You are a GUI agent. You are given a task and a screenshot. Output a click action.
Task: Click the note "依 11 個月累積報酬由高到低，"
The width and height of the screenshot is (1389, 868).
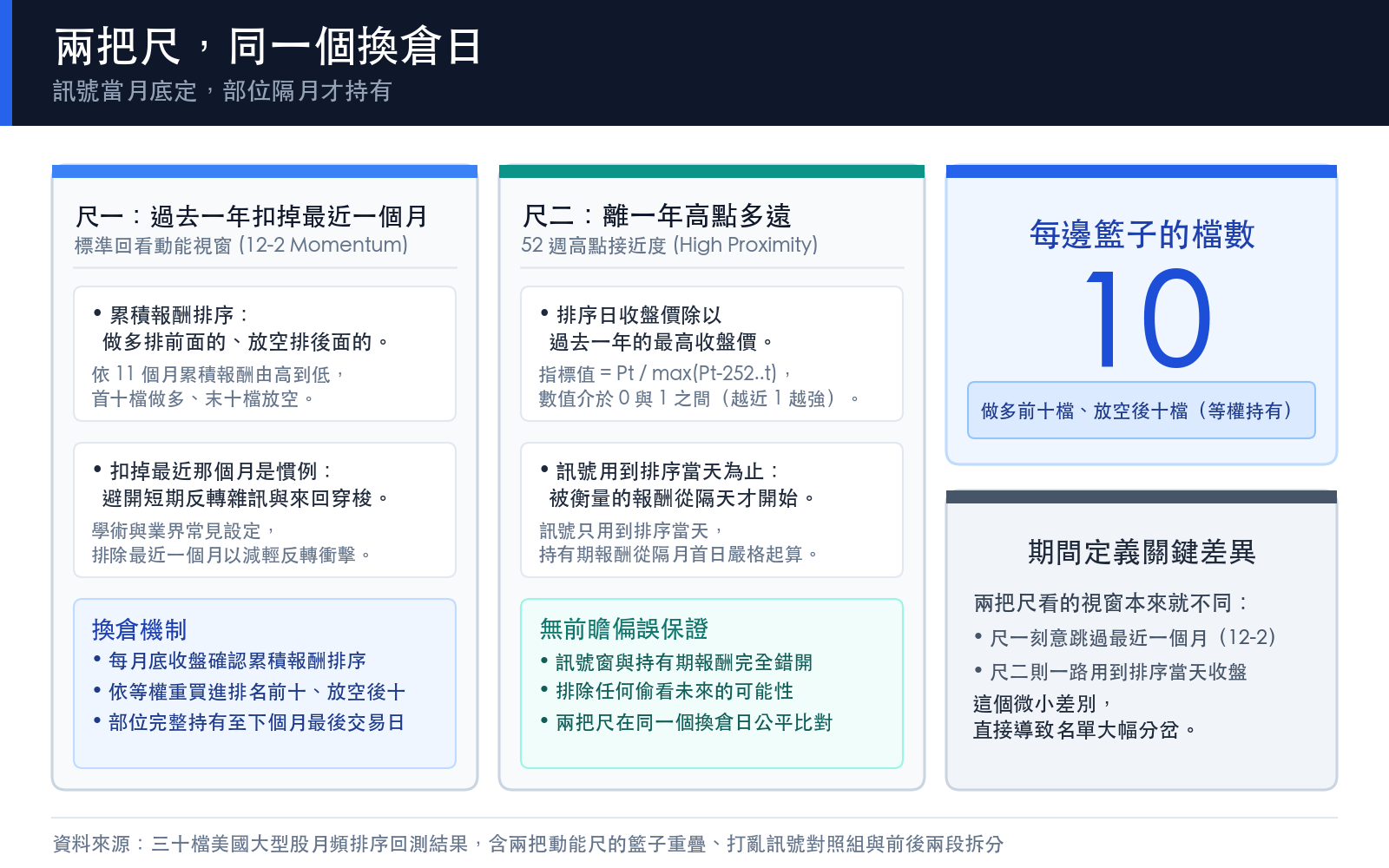(x=220, y=374)
